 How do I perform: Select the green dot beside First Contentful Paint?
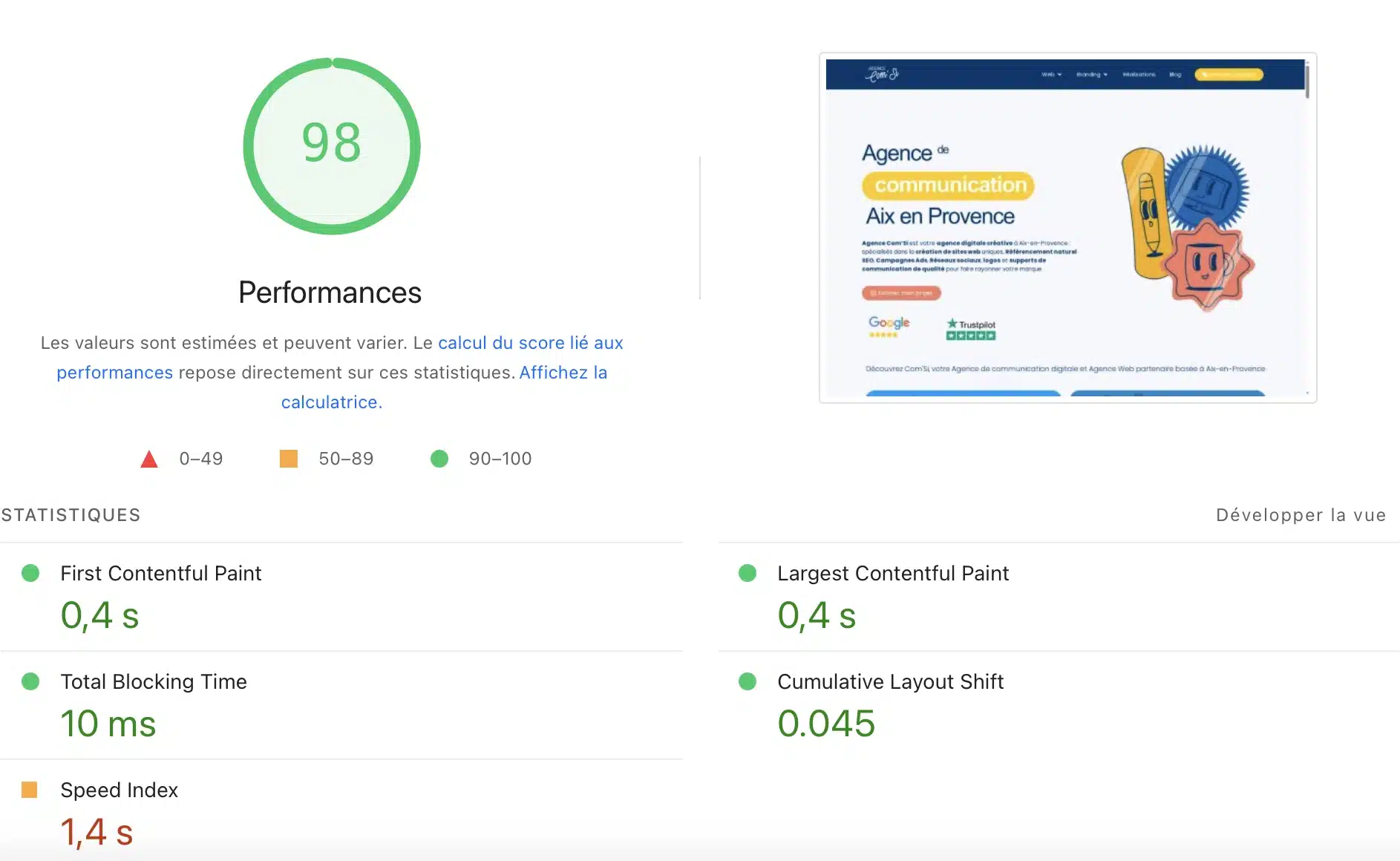pyautogui.click(x=31, y=572)
